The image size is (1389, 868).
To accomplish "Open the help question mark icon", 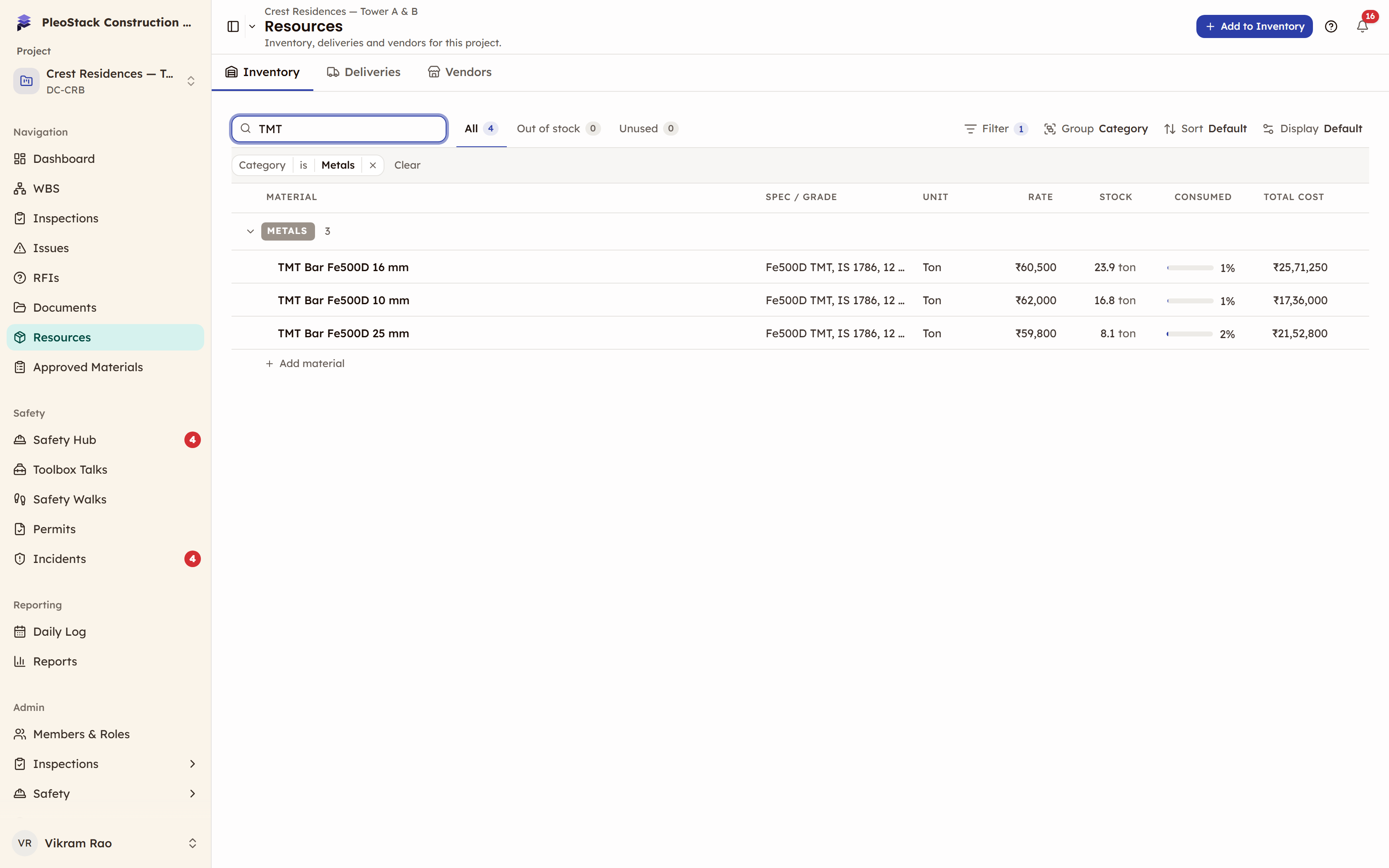I will [1331, 26].
